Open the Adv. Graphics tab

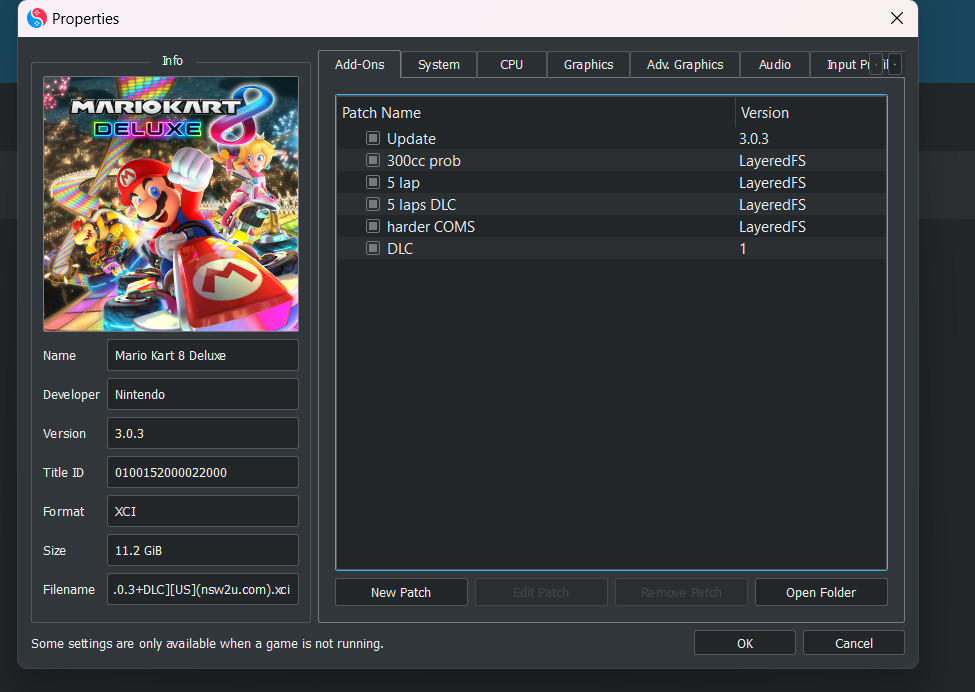click(685, 65)
